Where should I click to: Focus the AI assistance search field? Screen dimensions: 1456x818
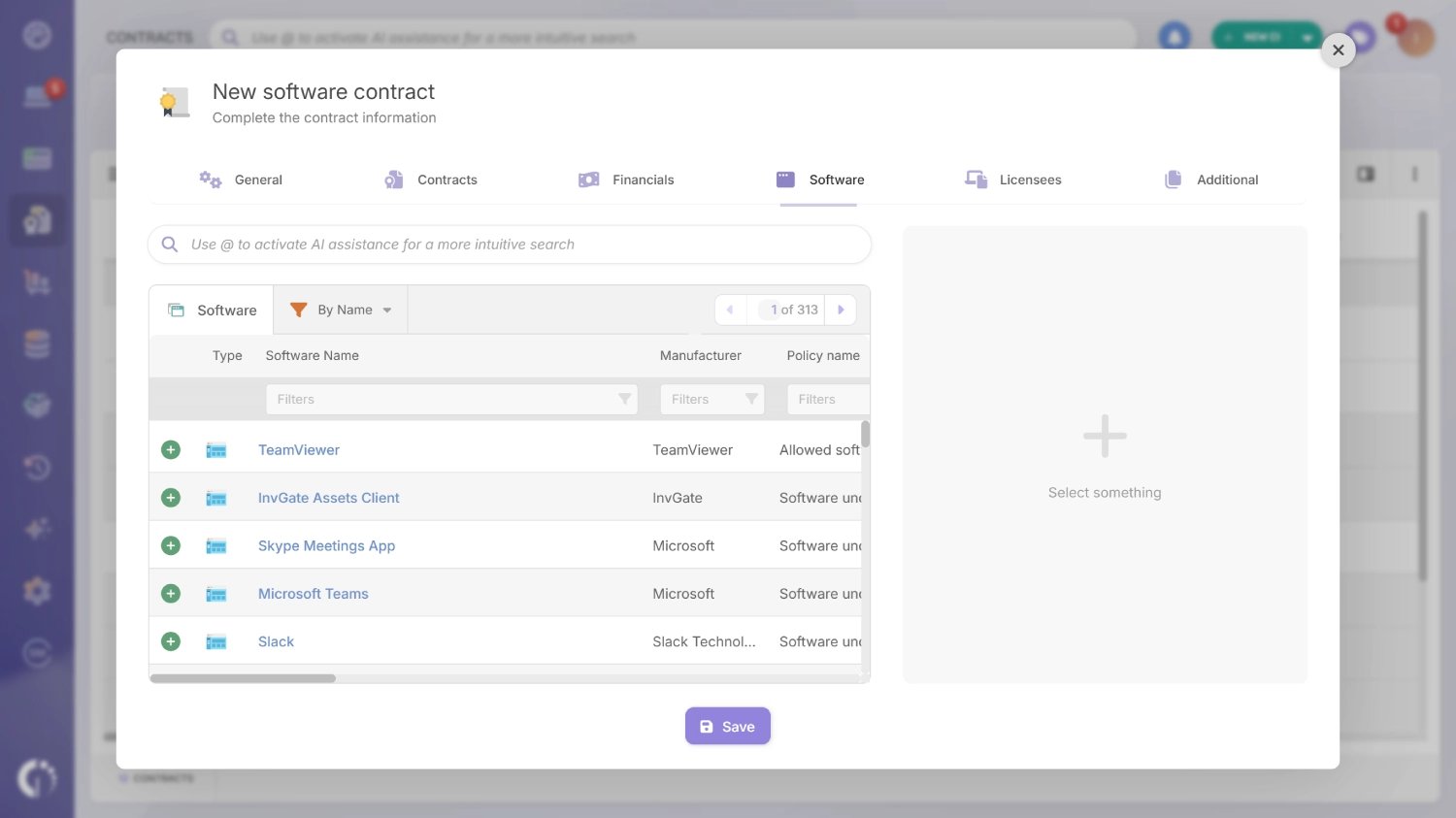510,245
